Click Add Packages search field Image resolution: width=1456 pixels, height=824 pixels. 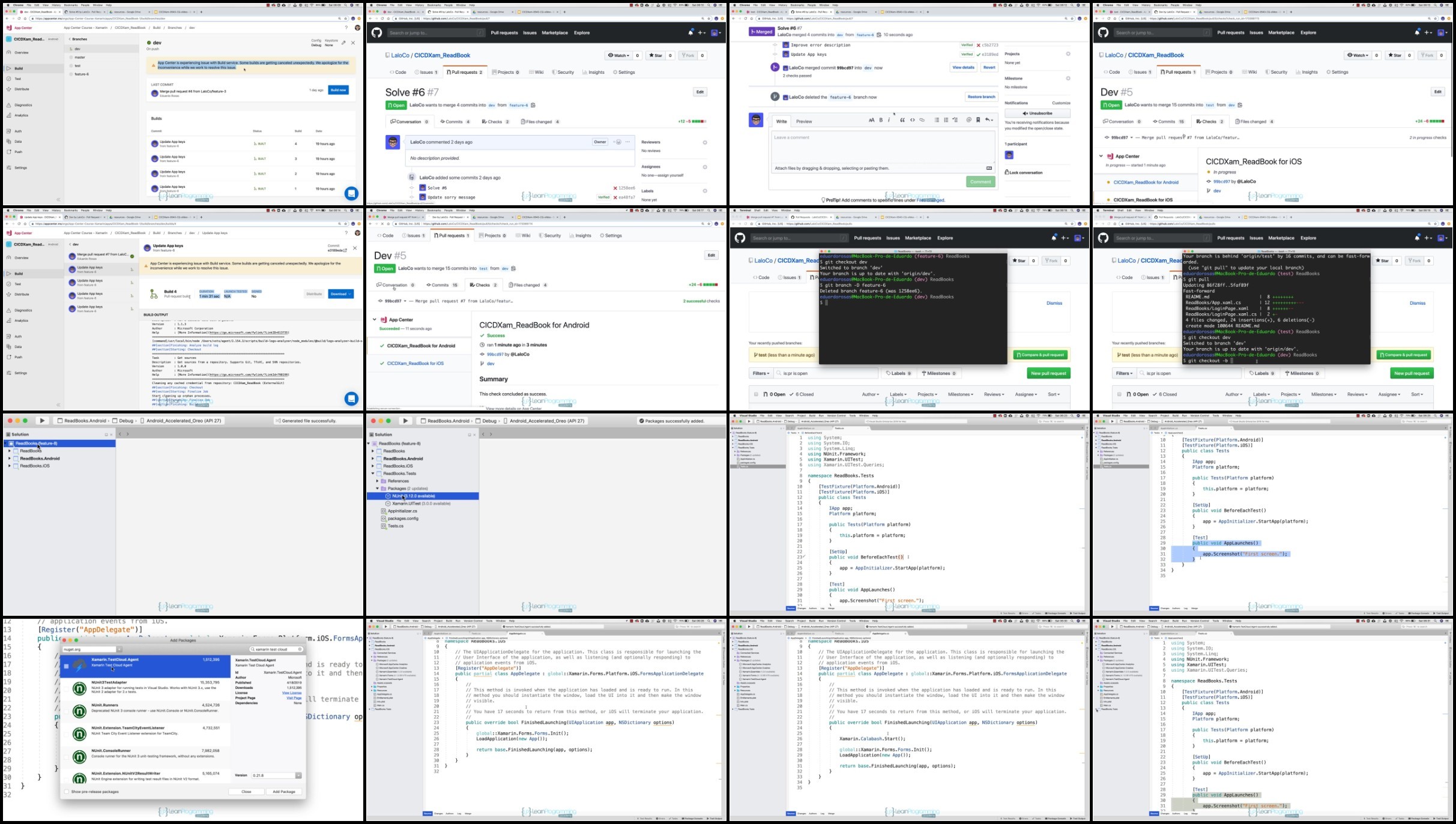point(277,649)
